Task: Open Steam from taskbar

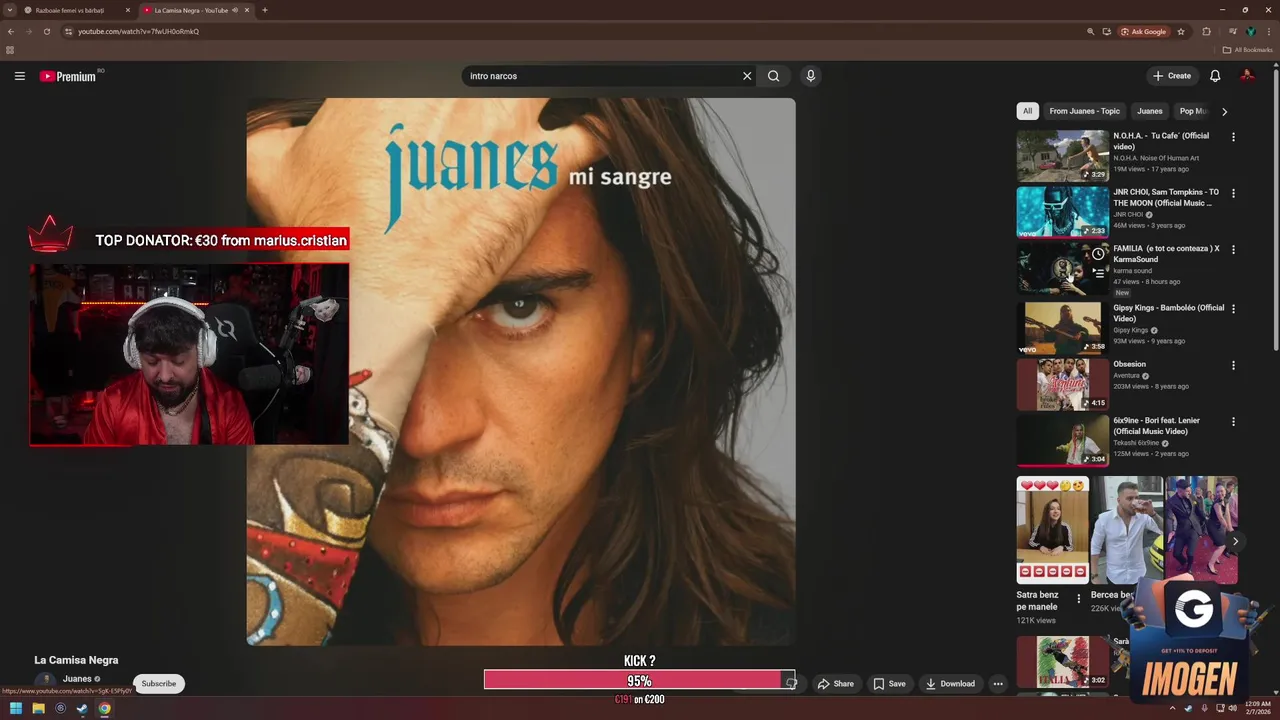Action: pos(82,709)
